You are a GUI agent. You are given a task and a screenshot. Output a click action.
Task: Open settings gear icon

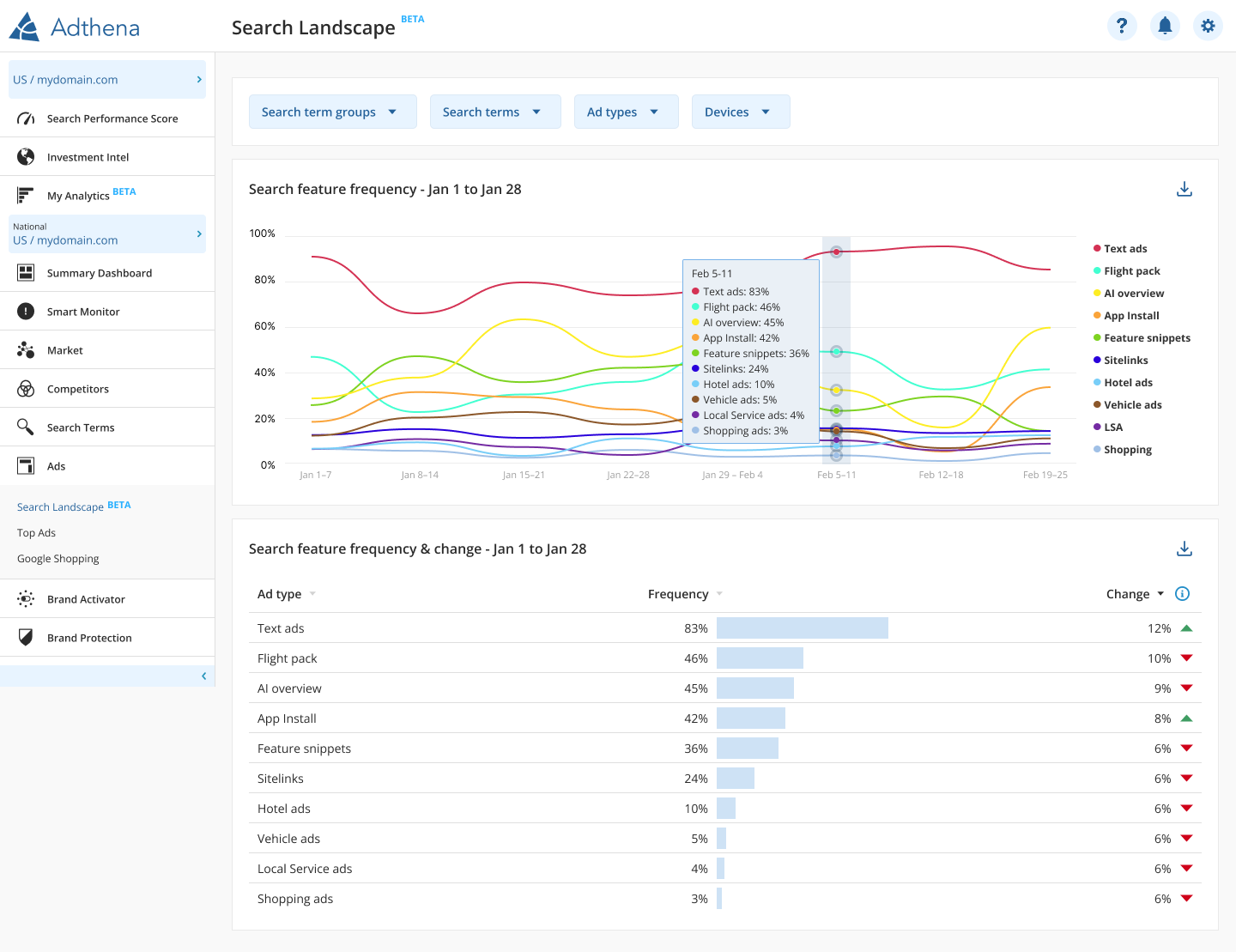click(1208, 26)
